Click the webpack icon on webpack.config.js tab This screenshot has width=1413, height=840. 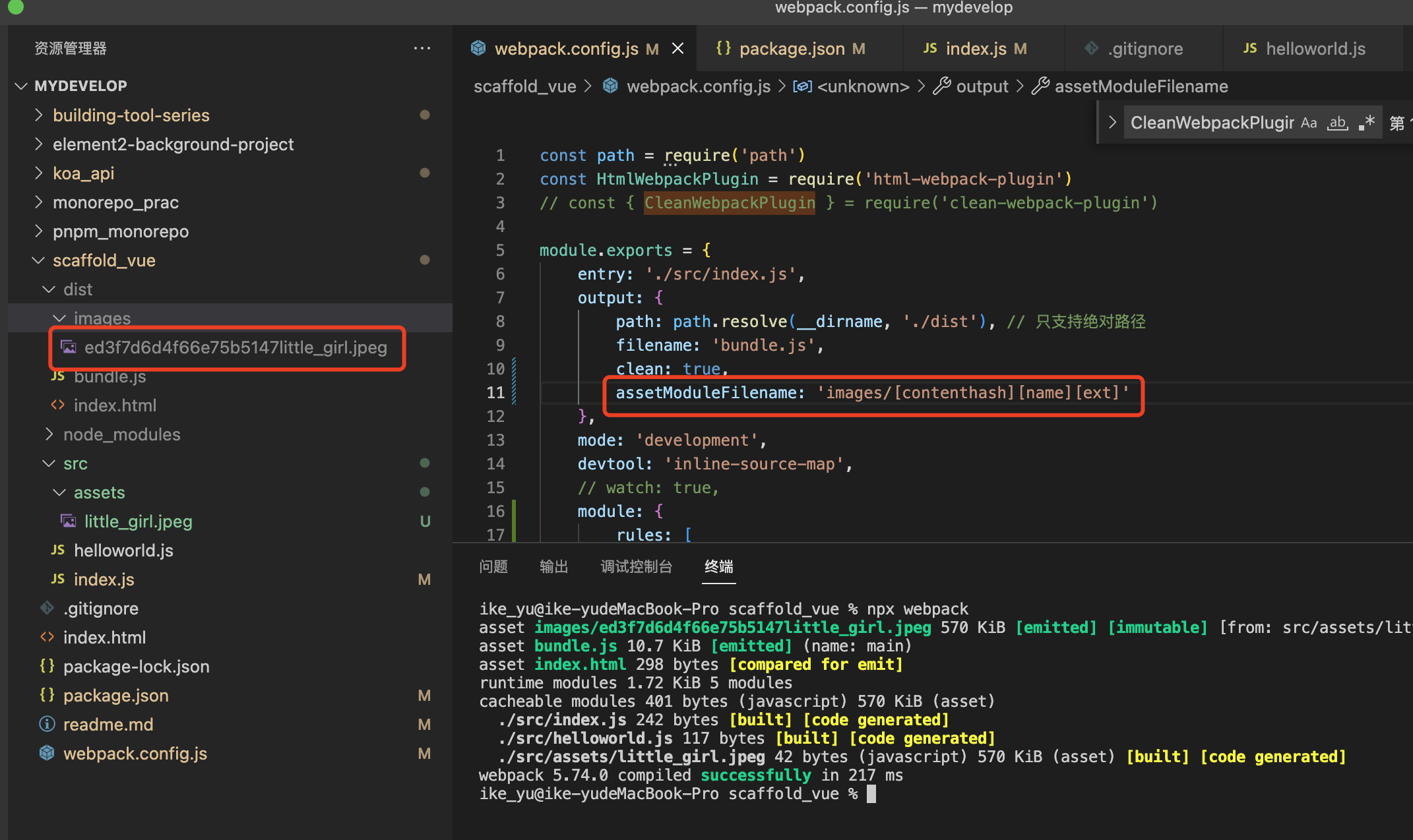pos(478,48)
